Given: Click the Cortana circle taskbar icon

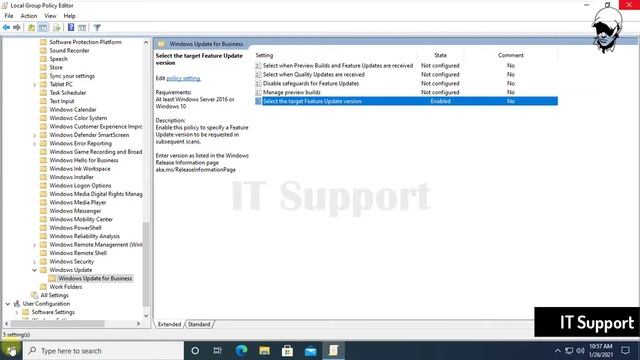Looking at the screenshot, I should pos(195,351).
